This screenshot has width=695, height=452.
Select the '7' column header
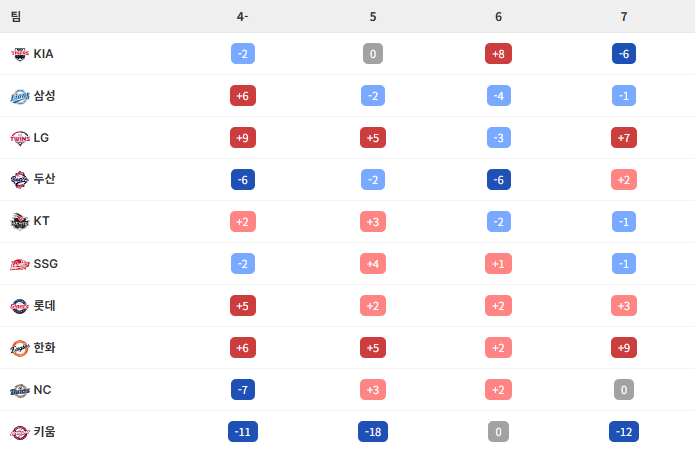(x=624, y=17)
